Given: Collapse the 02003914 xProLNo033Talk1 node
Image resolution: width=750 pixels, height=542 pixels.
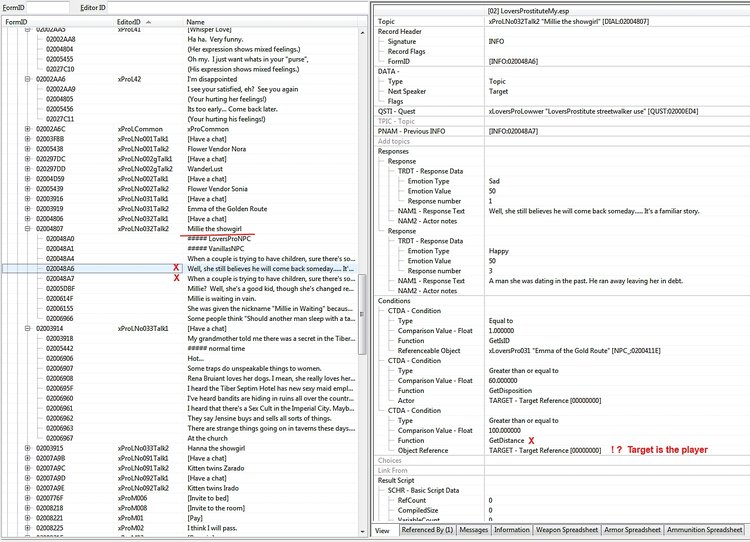Looking at the screenshot, I should tap(28, 329).
